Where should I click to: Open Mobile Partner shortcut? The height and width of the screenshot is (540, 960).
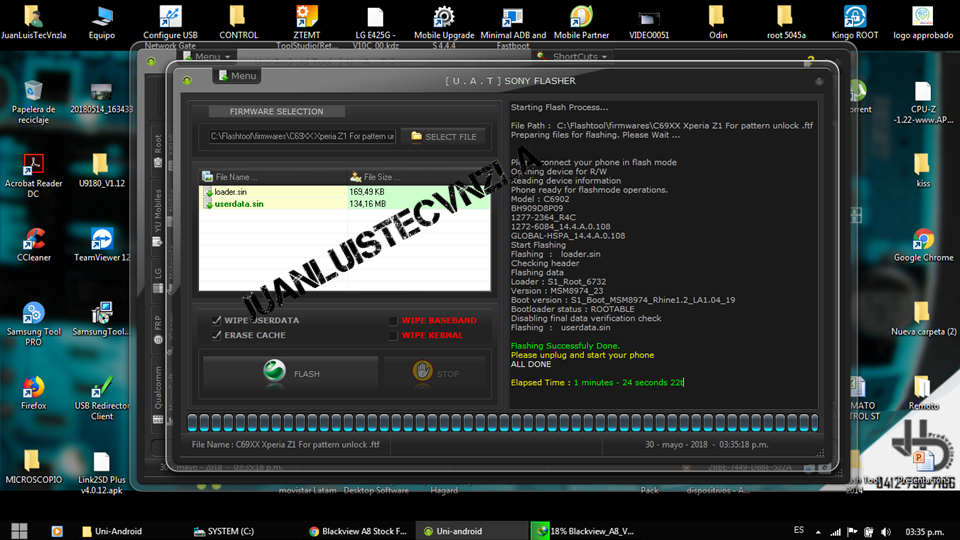(x=581, y=22)
